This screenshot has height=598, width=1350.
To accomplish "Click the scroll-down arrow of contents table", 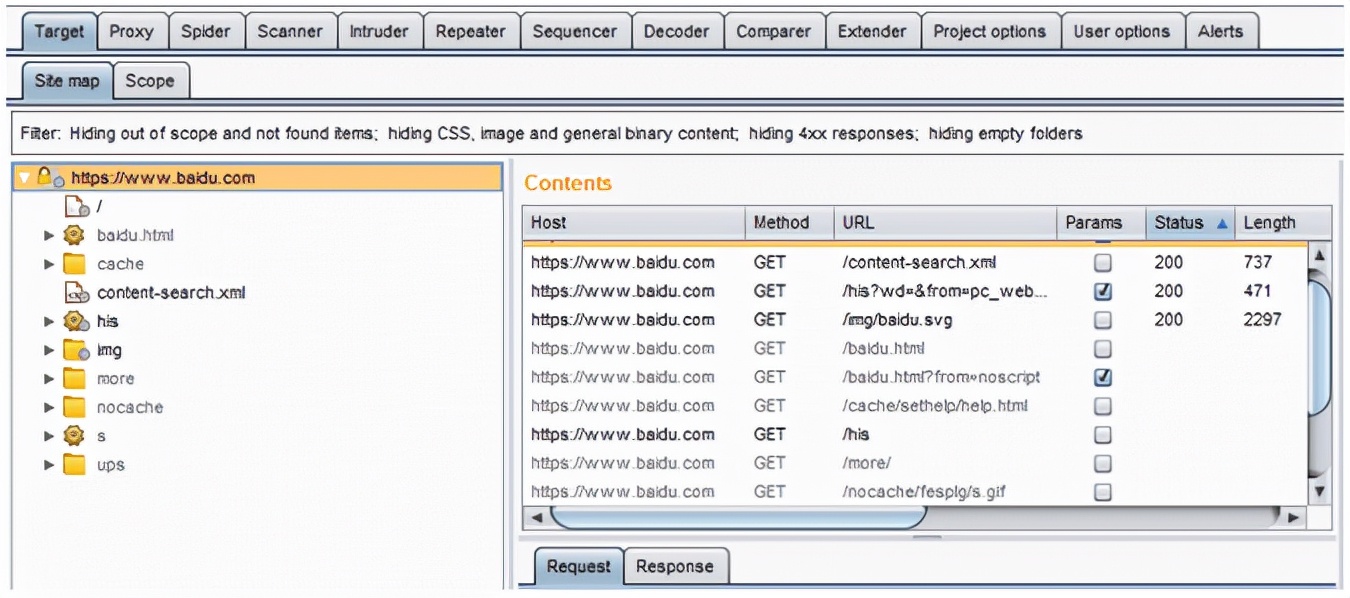I will 1319,491.
